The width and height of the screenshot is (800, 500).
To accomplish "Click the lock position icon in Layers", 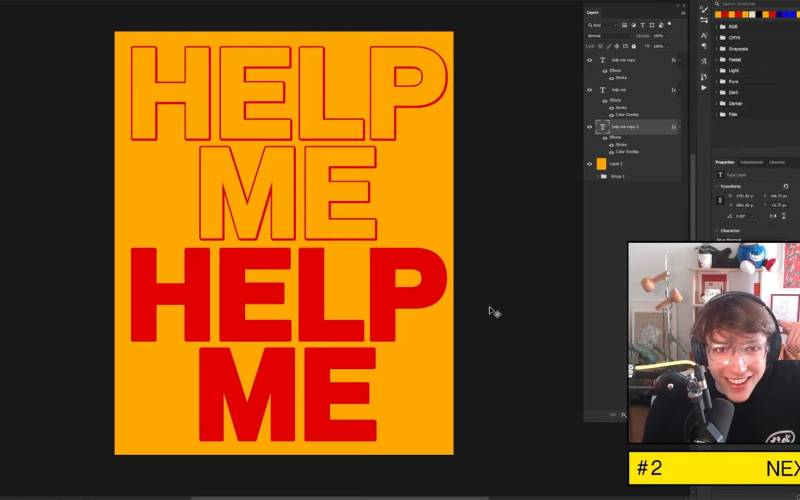I will [x=618, y=46].
